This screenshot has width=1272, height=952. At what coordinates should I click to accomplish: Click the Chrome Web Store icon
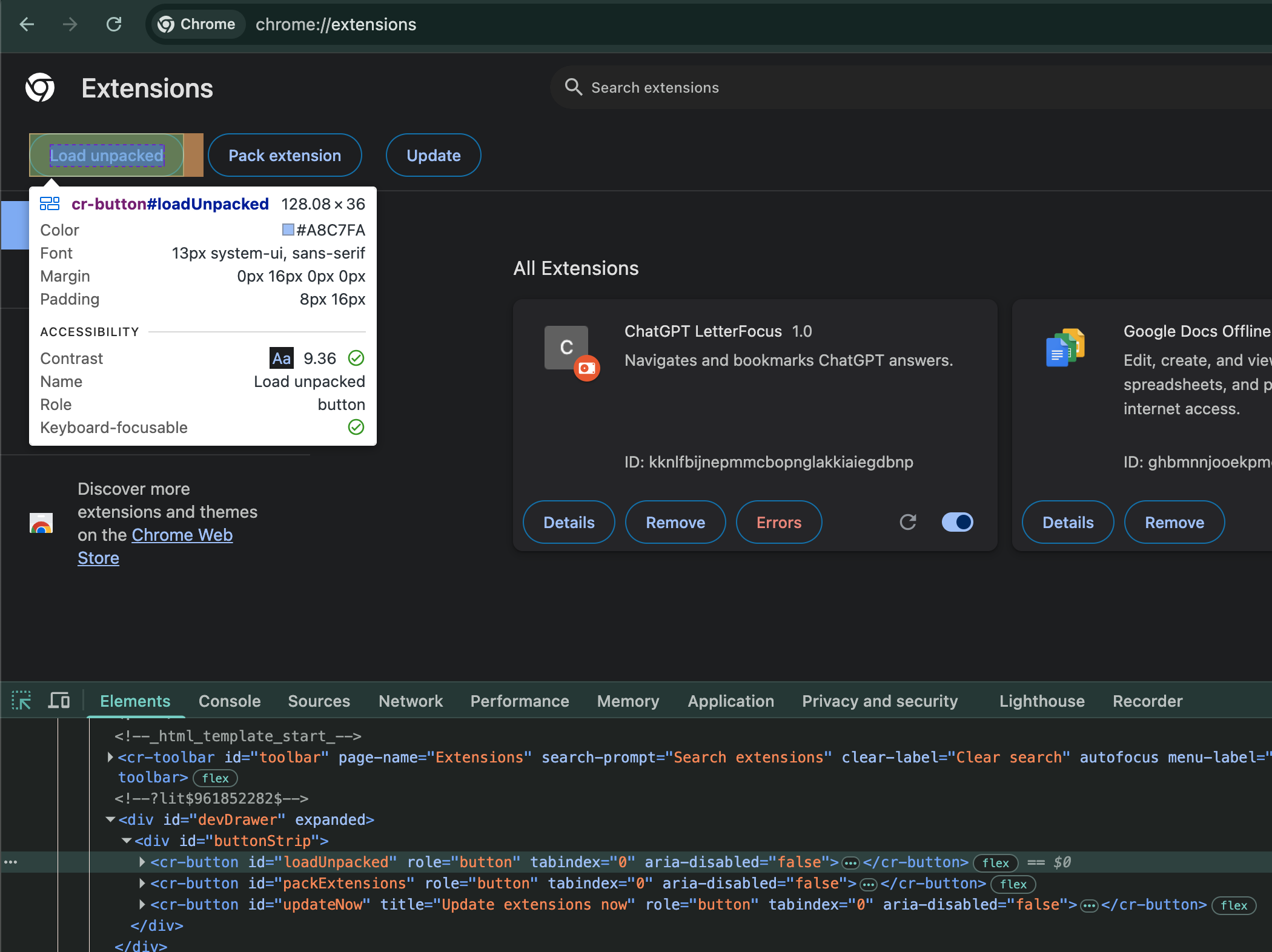[41, 523]
